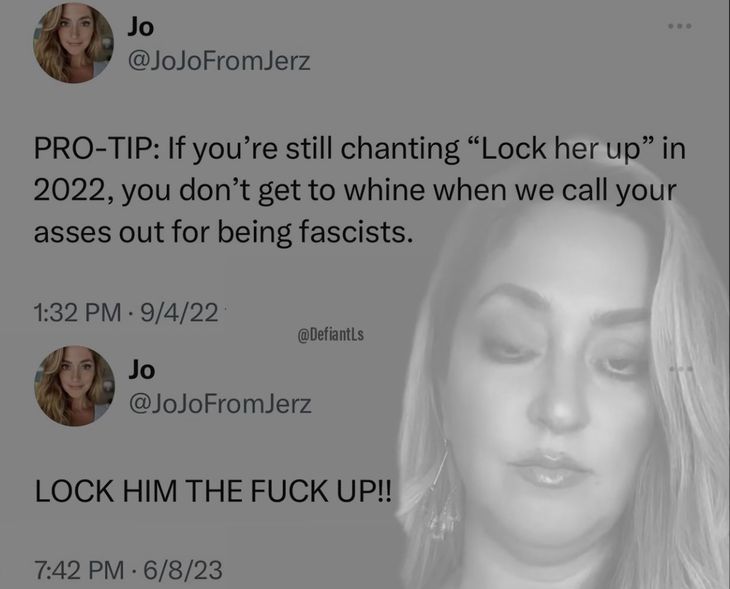Click the 9/4/22 date
730x589 pixels.
pyautogui.click(x=179, y=312)
